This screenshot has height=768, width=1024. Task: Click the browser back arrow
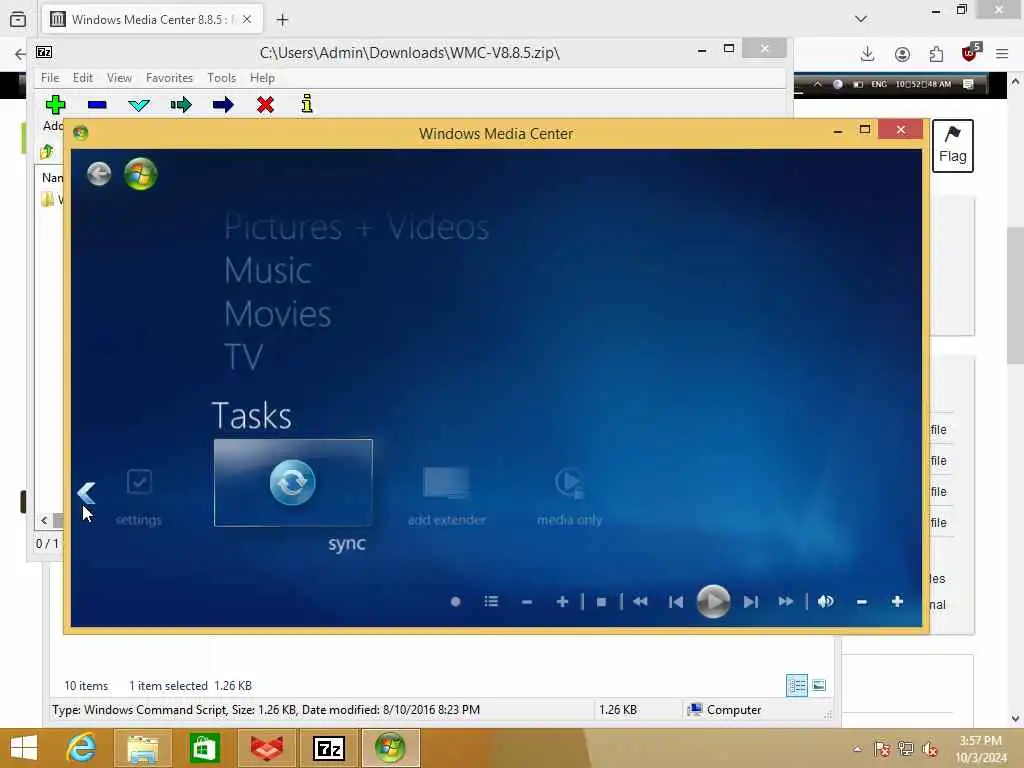pyautogui.click(x=20, y=54)
